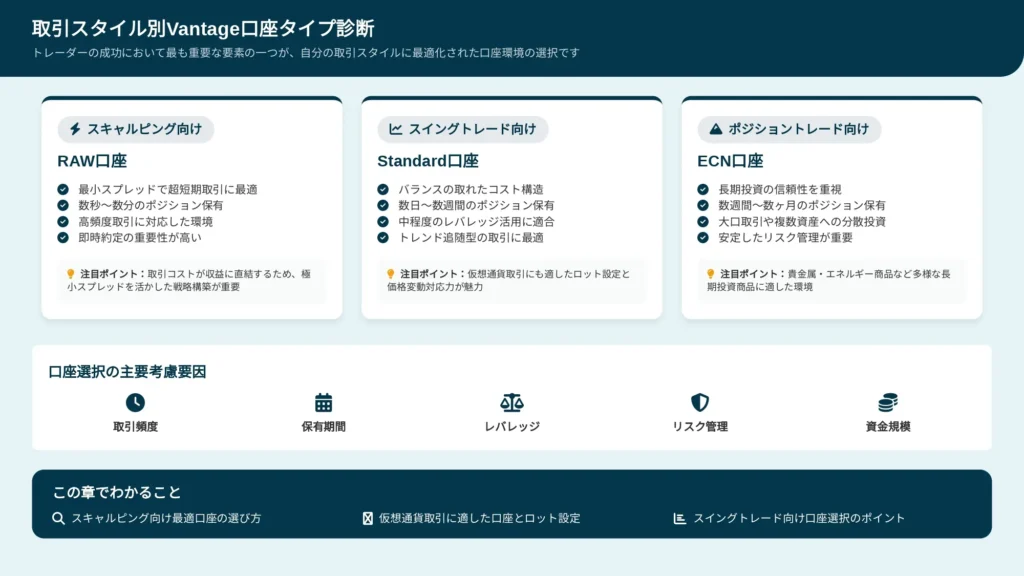Click the text バランスの取れたコスト構造
This screenshot has height=576, width=1024.
point(471,189)
